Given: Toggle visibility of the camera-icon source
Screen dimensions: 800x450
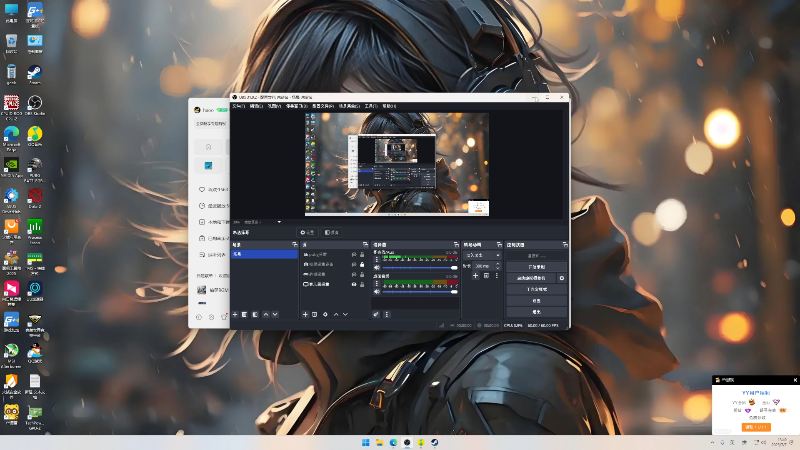Looking at the screenshot, I should [x=354, y=264].
